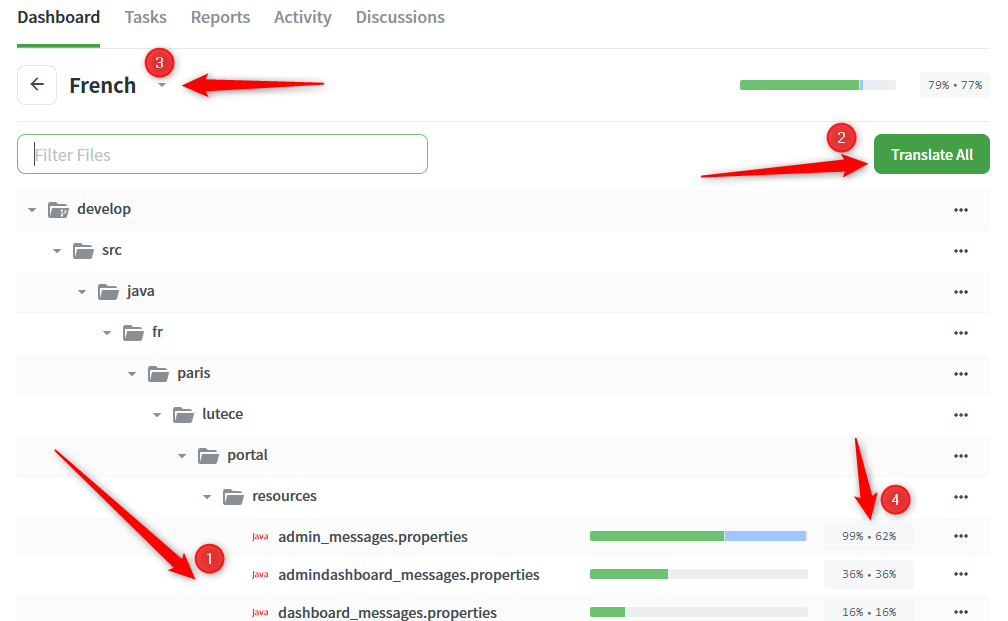1008x621 pixels.
Task: Click the back arrow to return to projects
Action: [36, 84]
